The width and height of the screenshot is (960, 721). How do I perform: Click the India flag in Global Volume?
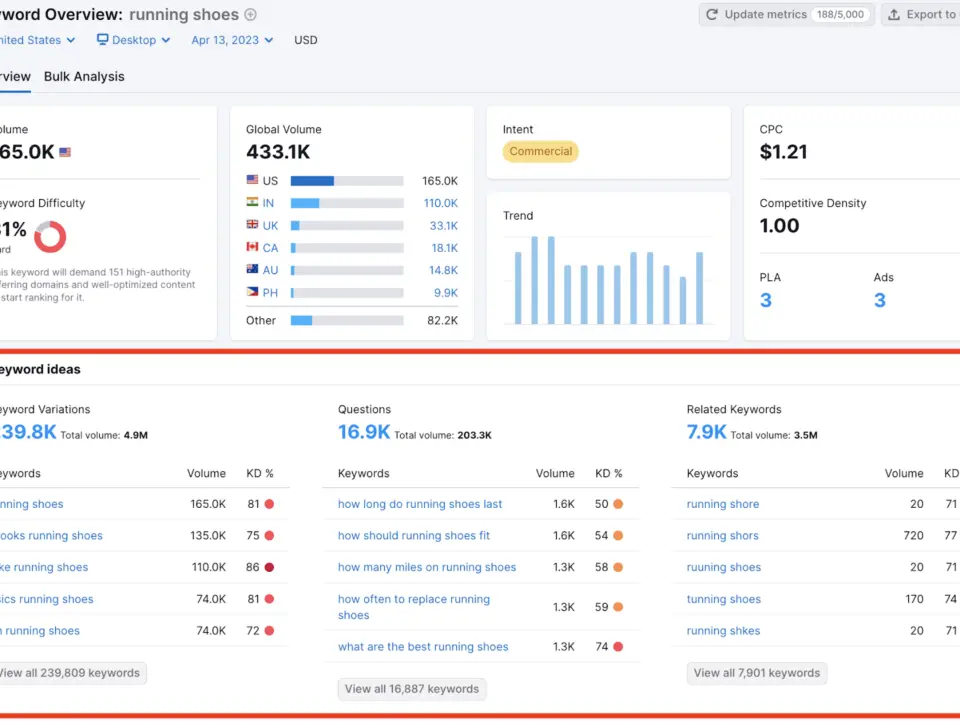click(252, 202)
